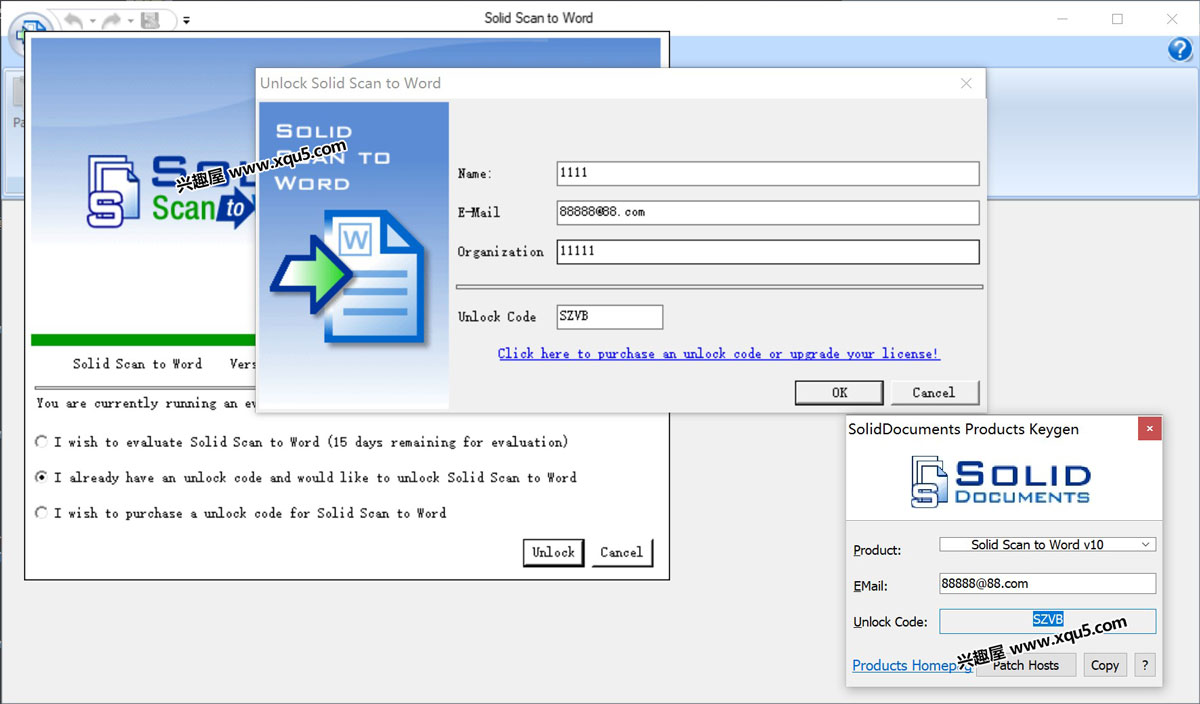Click Cancel in the evaluation window

[x=621, y=552]
